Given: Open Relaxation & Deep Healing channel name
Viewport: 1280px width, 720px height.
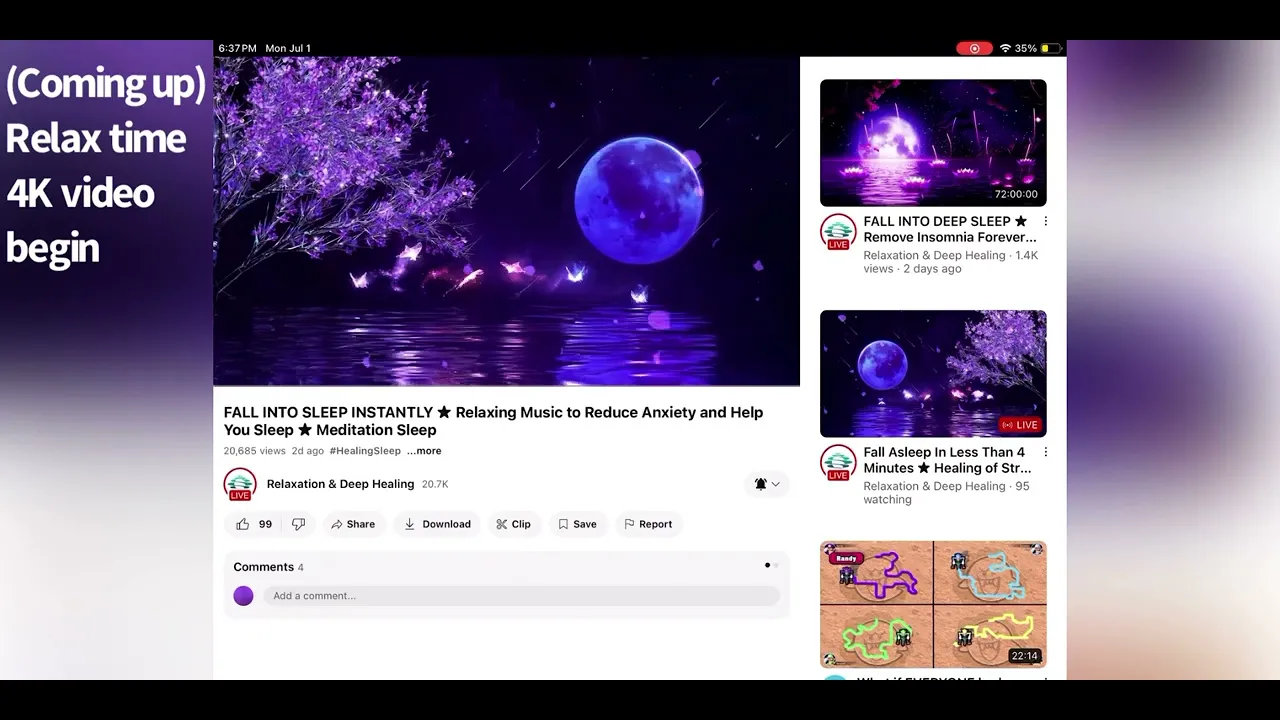Looking at the screenshot, I should click(x=340, y=484).
